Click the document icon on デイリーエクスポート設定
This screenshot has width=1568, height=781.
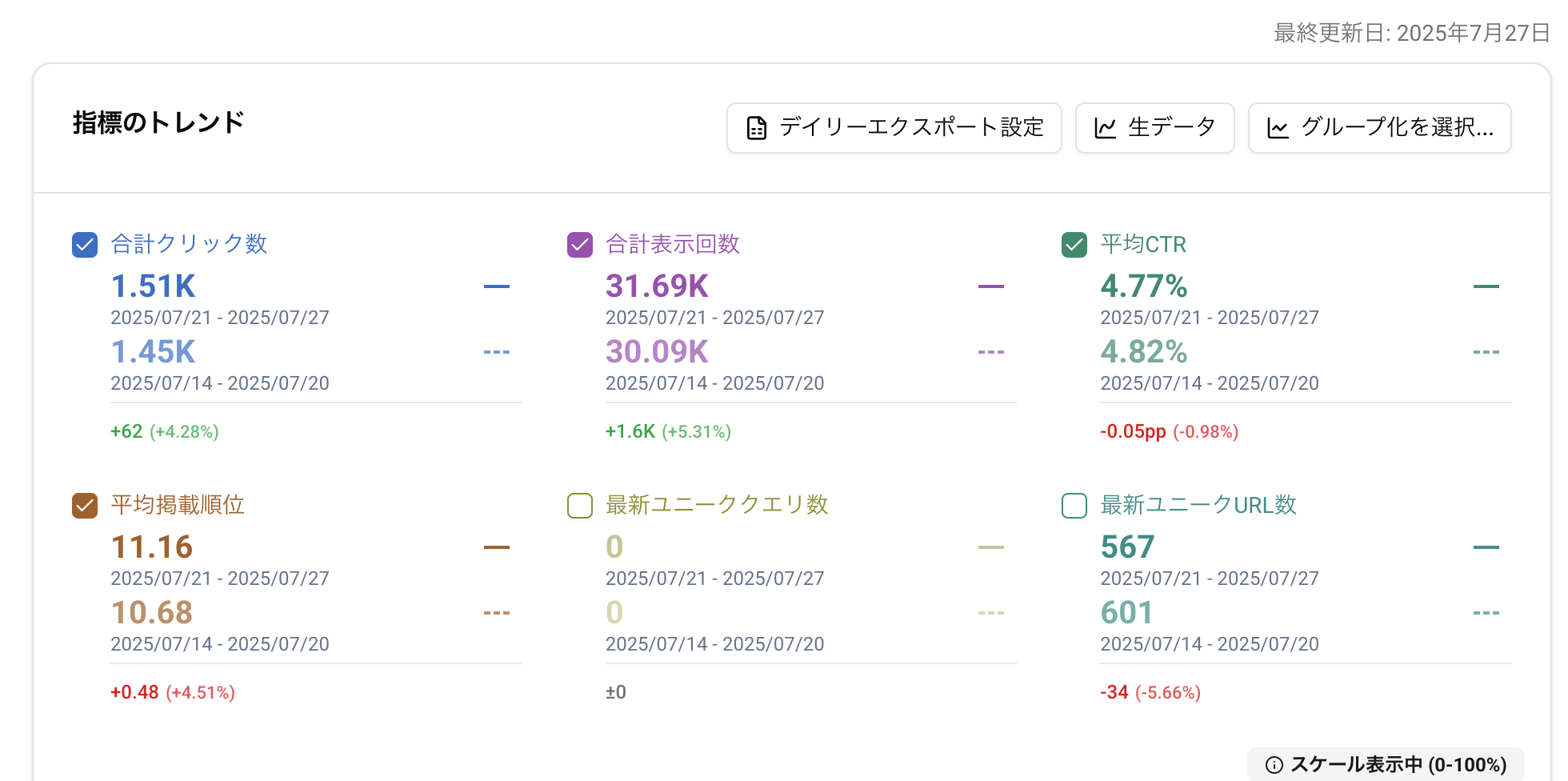click(755, 126)
